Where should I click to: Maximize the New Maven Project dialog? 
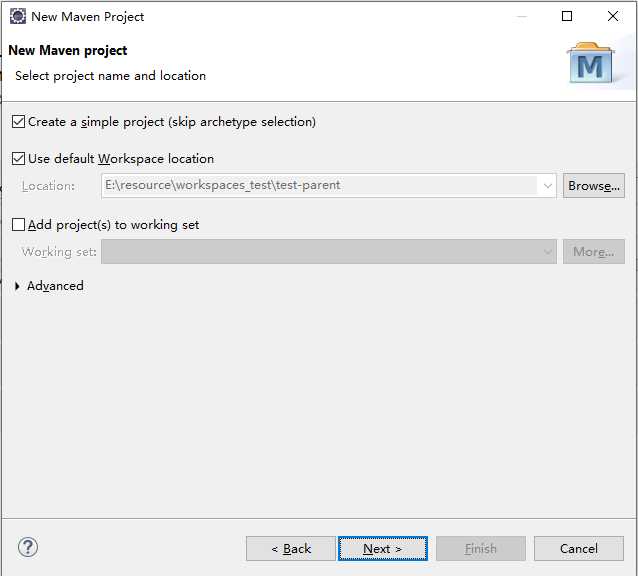[x=567, y=16]
